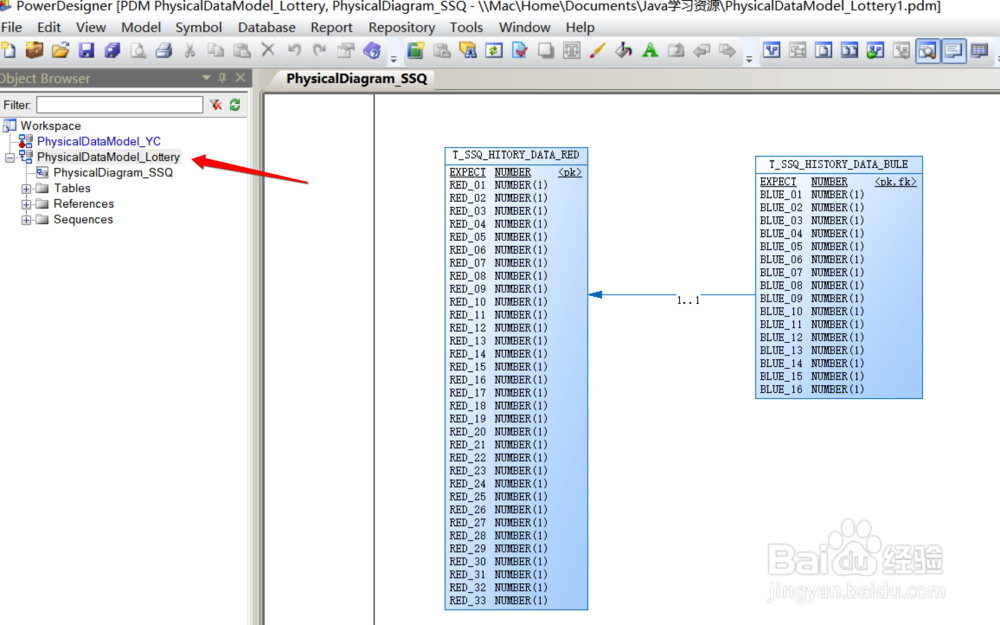This screenshot has width=1000, height=625.
Task: Click the Paste toolbar icon
Action: click(242, 50)
